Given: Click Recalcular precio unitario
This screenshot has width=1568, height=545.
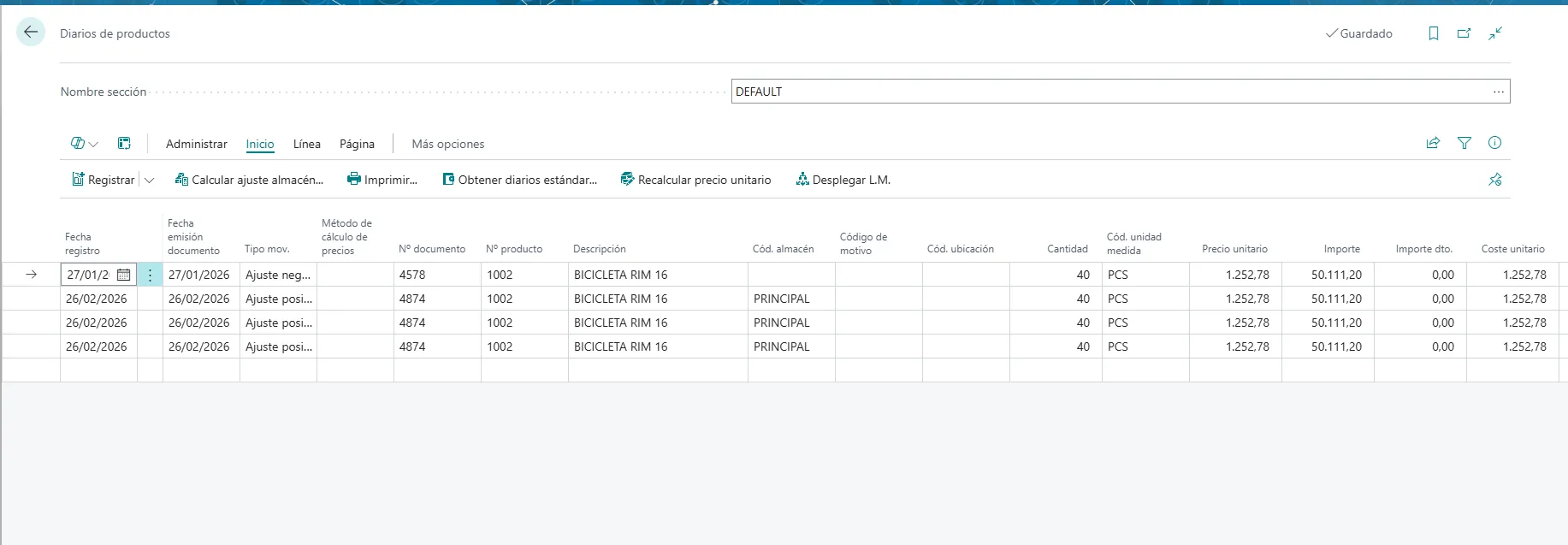Looking at the screenshot, I should (x=695, y=180).
